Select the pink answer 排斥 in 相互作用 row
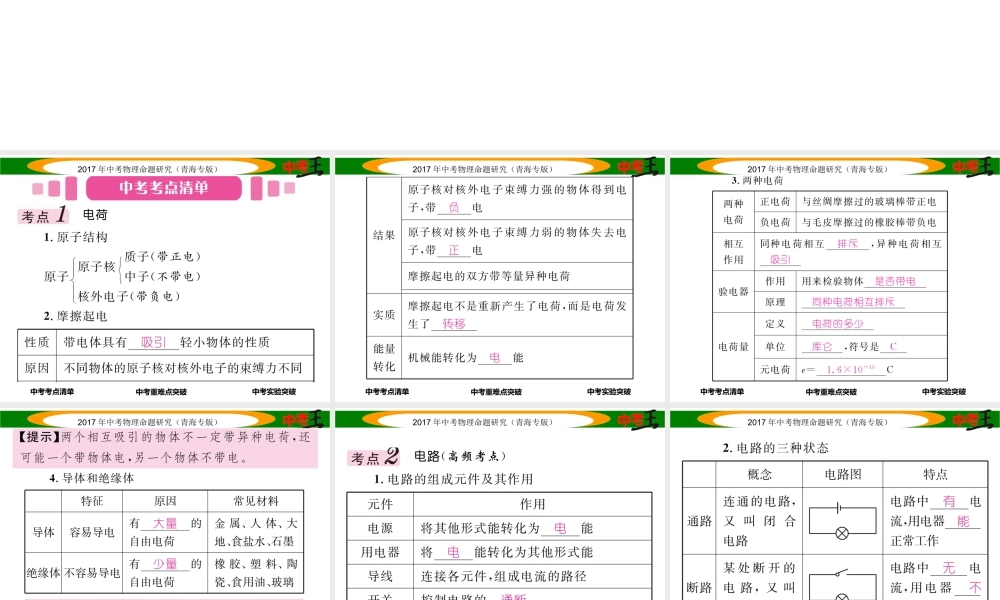This screenshot has height=600, width=1000. pyautogui.click(x=848, y=244)
